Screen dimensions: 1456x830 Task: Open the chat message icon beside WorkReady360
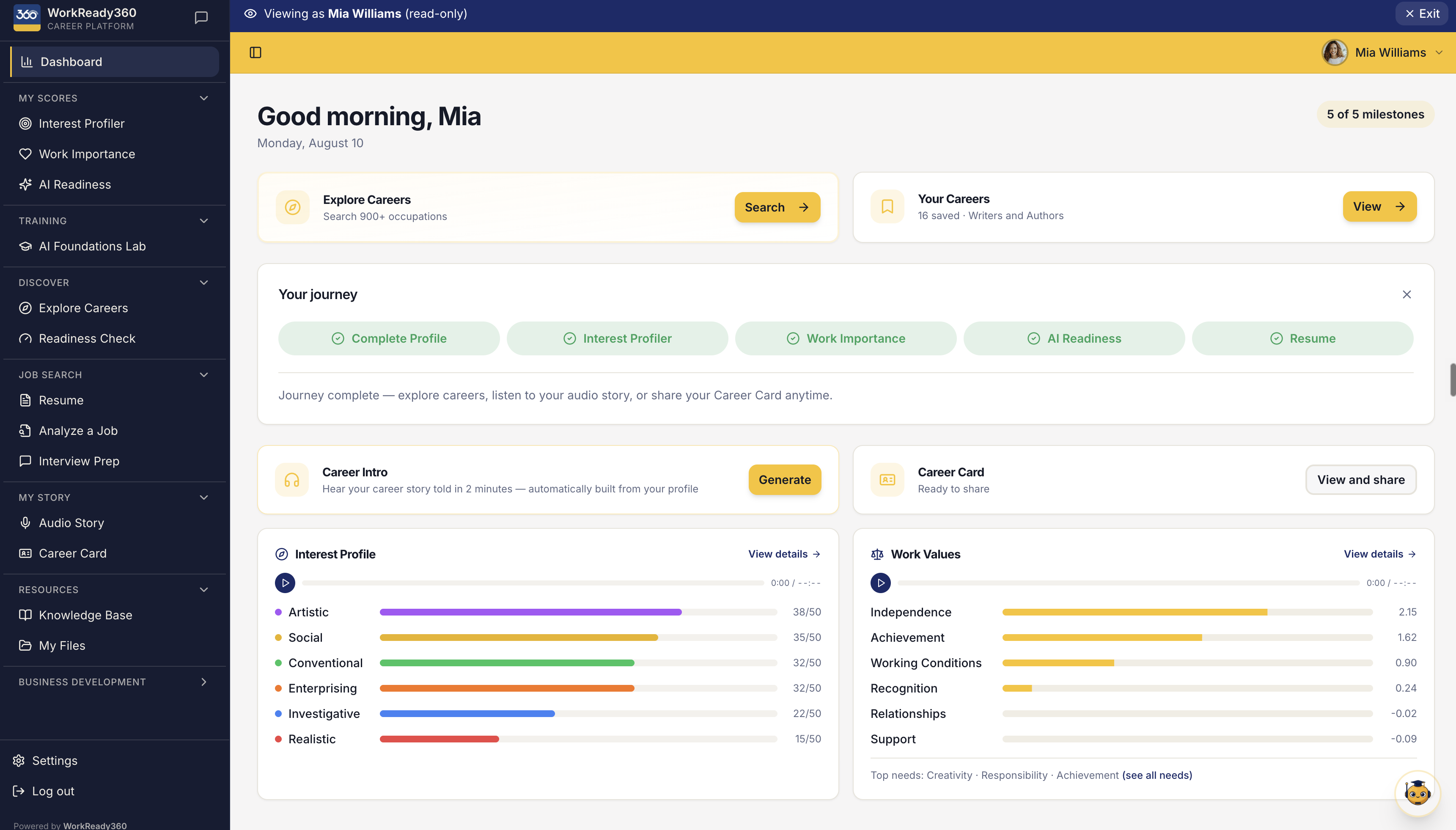point(201,18)
